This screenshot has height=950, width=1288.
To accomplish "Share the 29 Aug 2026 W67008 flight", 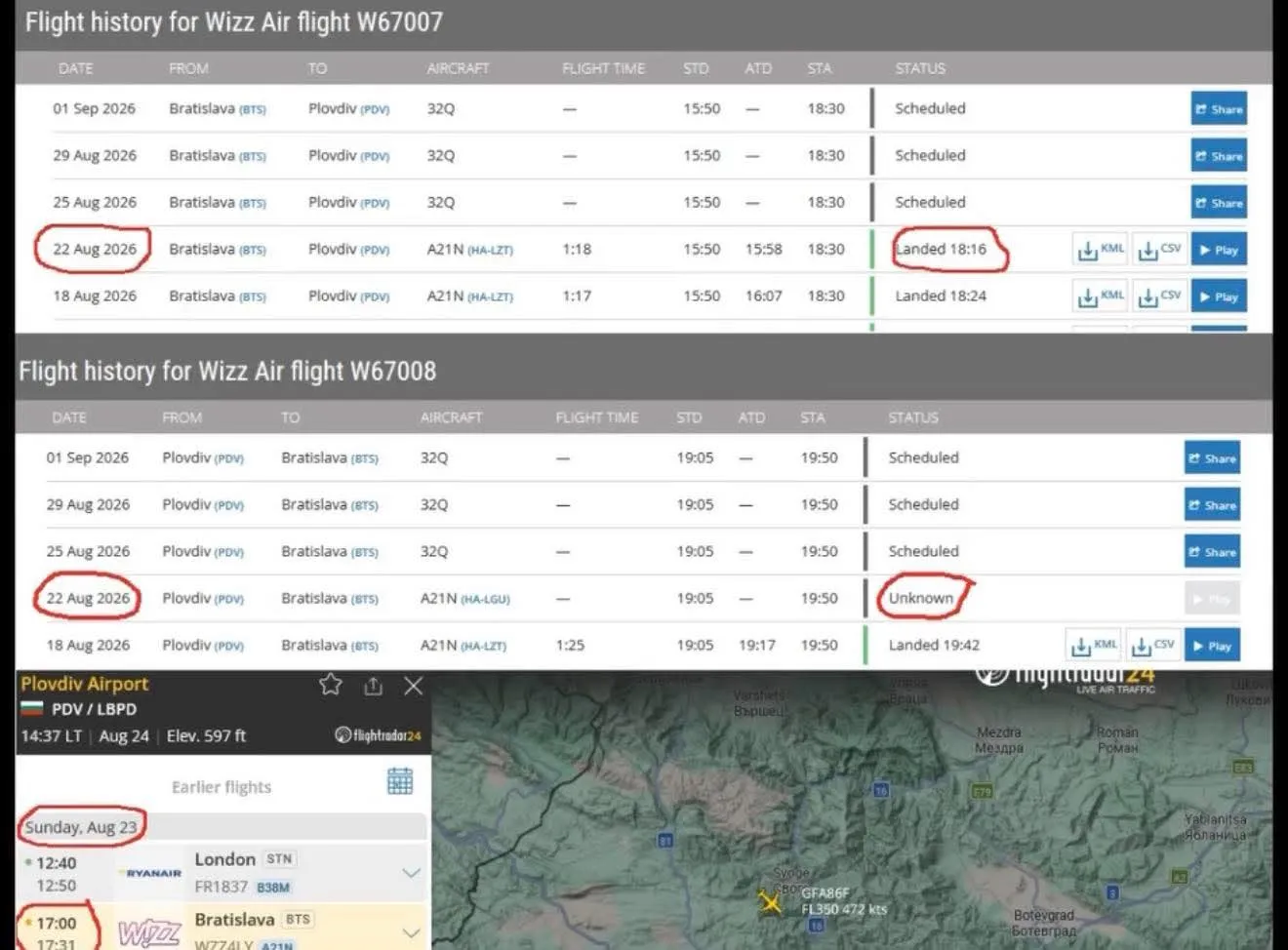I will tap(1212, 504).
